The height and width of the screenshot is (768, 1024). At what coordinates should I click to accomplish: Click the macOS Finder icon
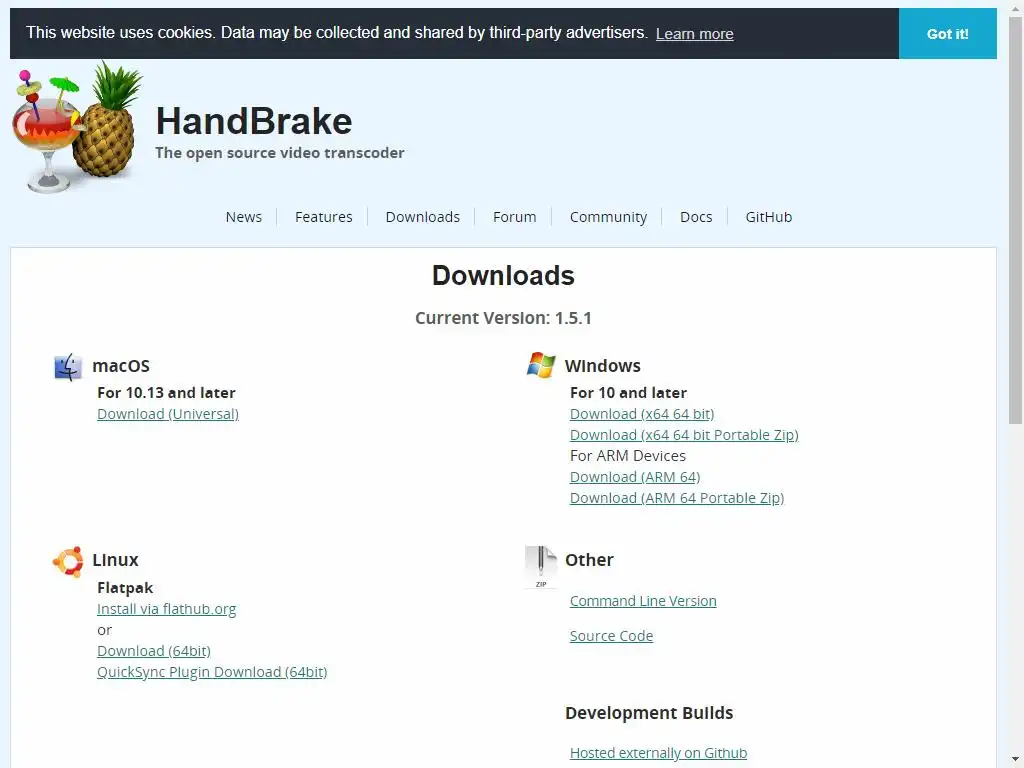click(x=68, y=367)
